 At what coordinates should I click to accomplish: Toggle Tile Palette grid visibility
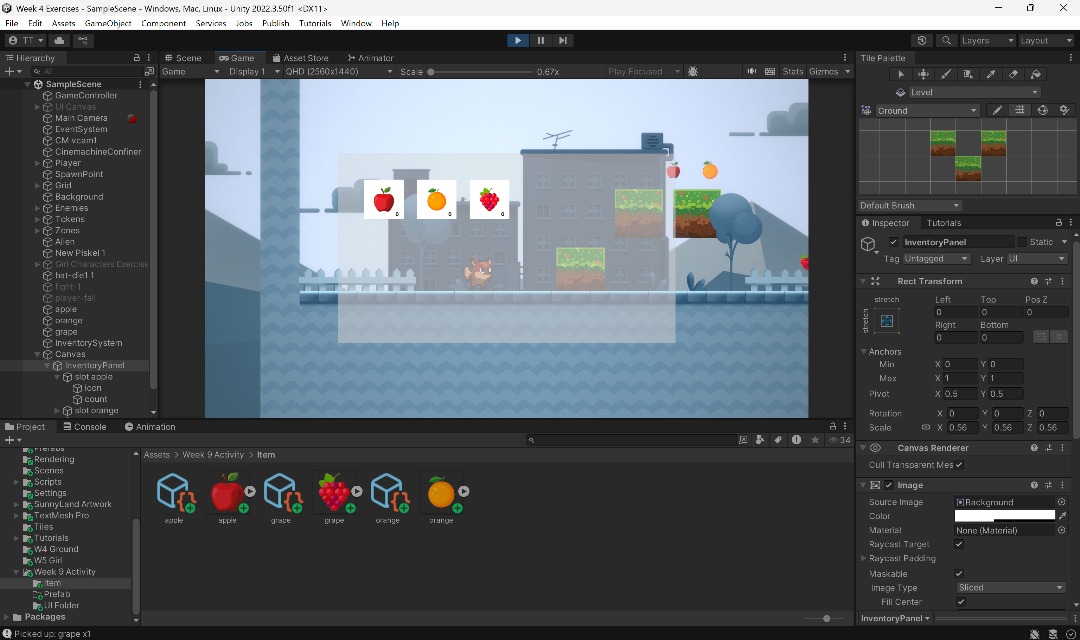pos(1019,110)
